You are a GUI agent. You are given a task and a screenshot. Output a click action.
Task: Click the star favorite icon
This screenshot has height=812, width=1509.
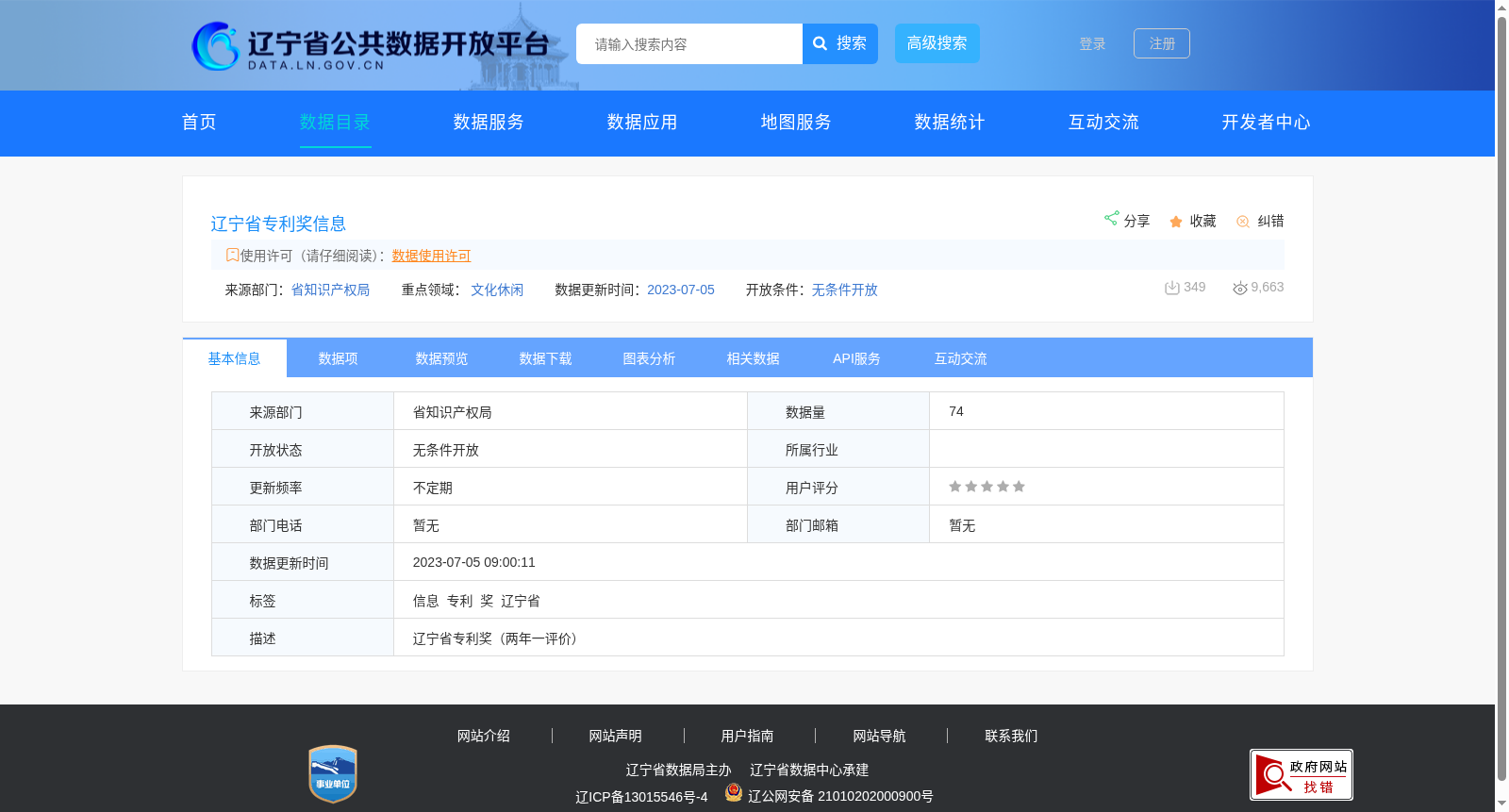pyautogui.click(x=1176, y=222)
